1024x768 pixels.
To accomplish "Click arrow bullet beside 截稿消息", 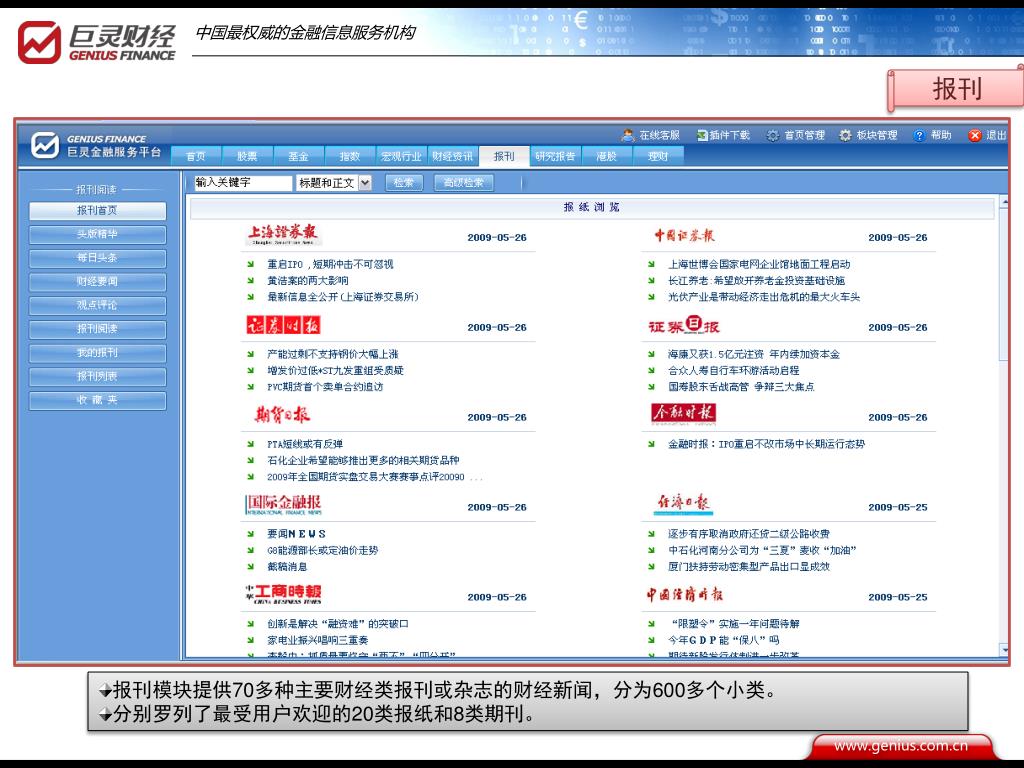I will tap(250, 567).
